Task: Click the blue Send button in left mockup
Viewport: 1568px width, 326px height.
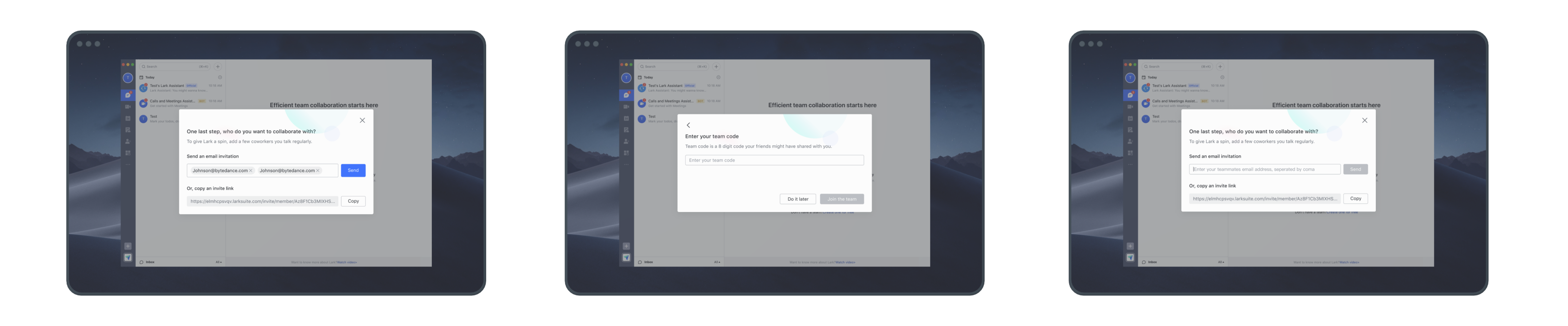Action: [x=353, y=170]
